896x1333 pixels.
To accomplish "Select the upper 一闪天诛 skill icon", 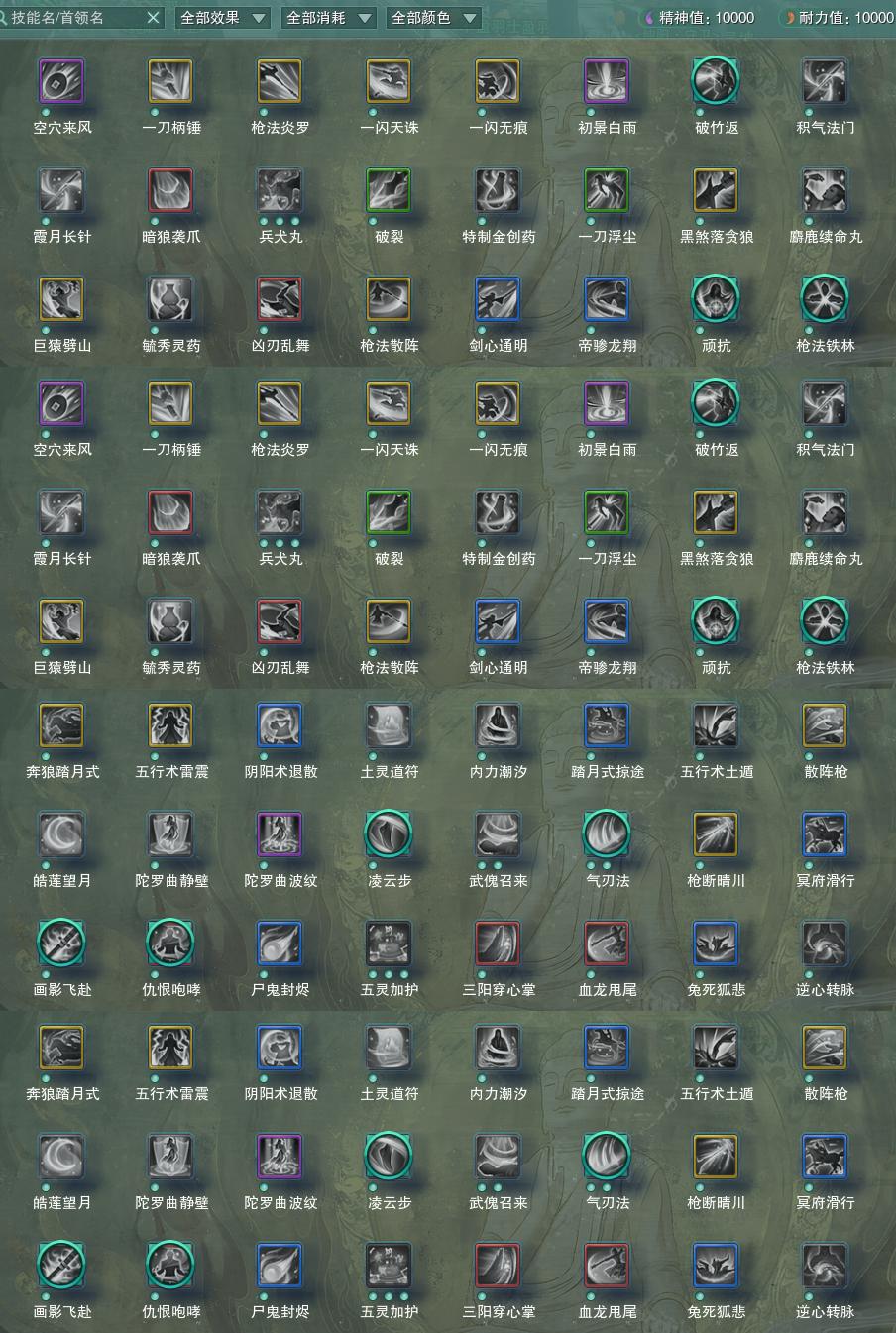I will pyautogui.click(x=389, y=81).
